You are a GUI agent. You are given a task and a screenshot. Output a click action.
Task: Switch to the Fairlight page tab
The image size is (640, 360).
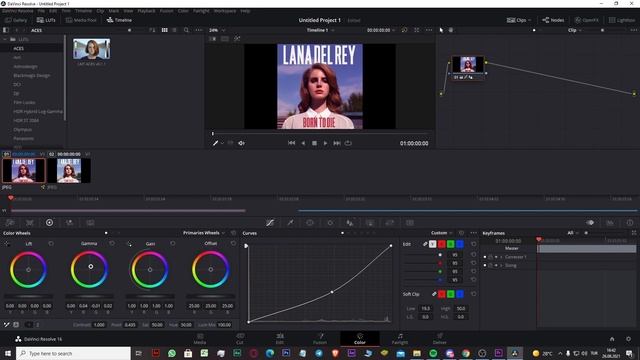(x=400, y=339)
